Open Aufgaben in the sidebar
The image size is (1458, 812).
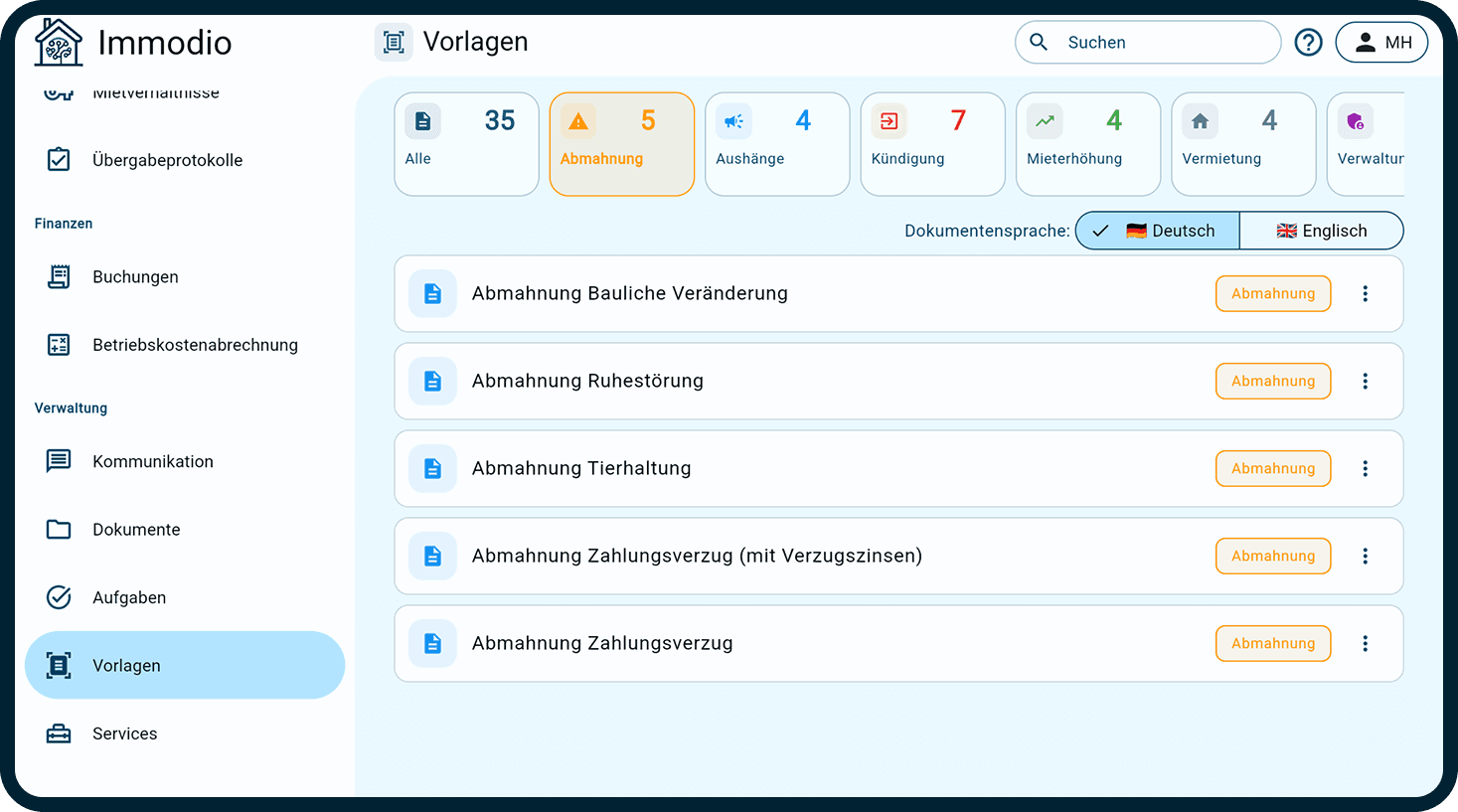[x=185, y=597]
